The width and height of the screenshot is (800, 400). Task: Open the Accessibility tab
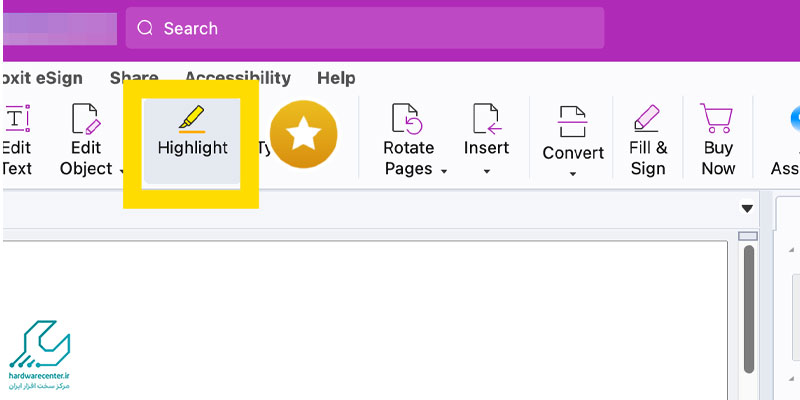coord(238,78)
